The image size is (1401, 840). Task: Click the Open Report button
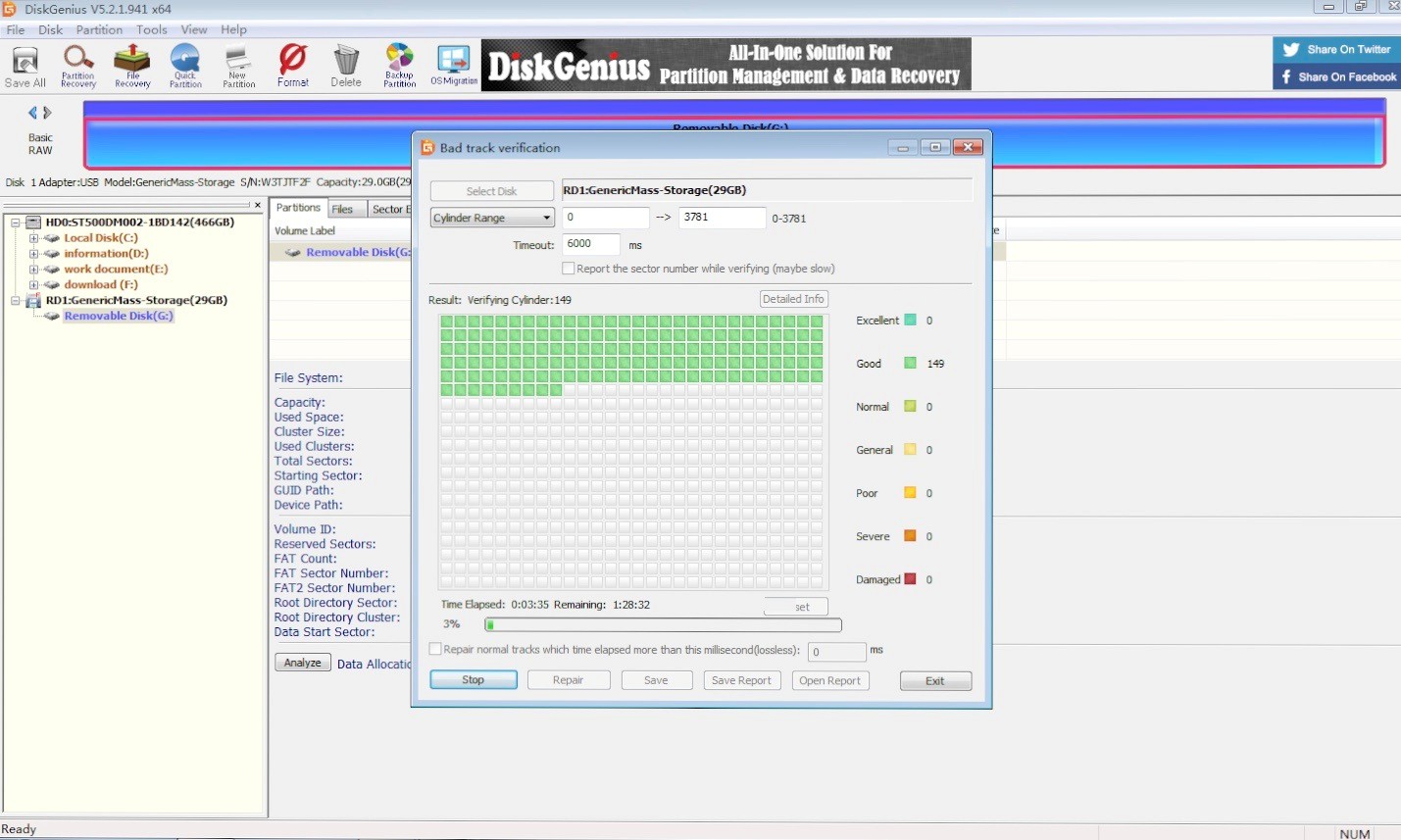[x=830, y=680]
